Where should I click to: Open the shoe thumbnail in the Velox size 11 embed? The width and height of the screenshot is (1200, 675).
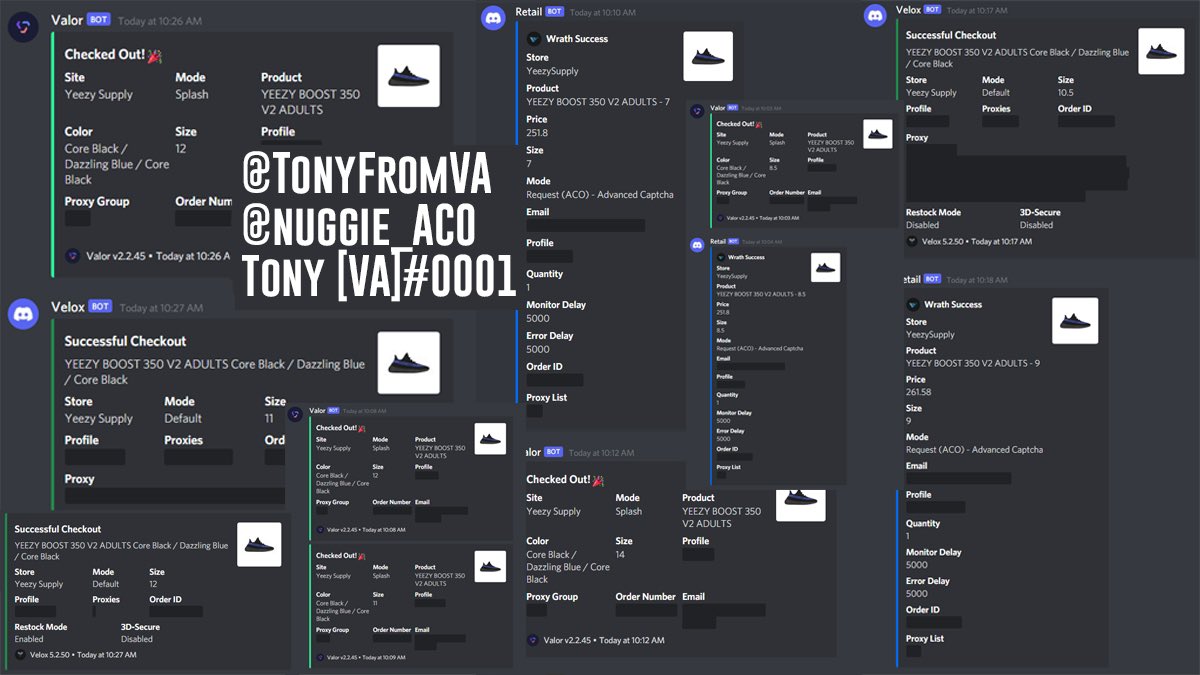[x=408, y=362]
